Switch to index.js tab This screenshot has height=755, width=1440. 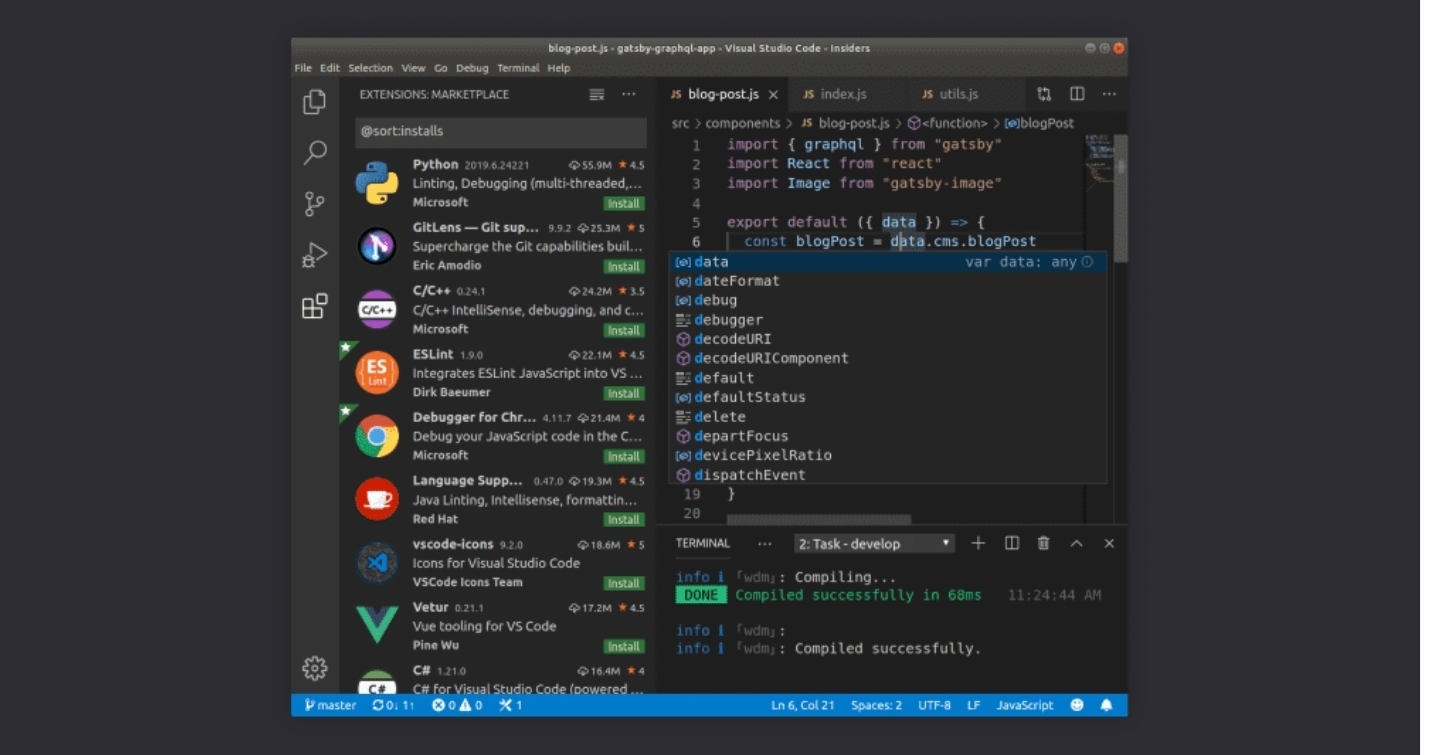coord(834,94)
